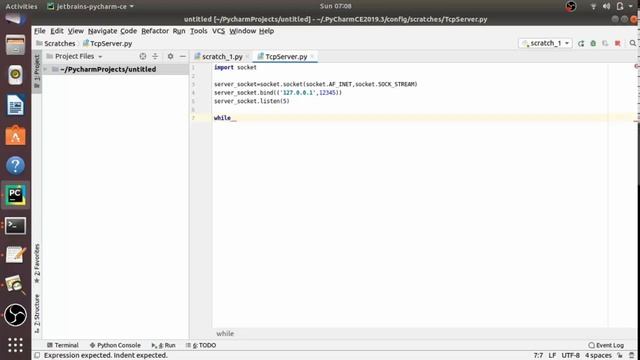Launch Rhythmbox from the dock
This screenshot has height=360, width=640.
[x=15, y=75]
